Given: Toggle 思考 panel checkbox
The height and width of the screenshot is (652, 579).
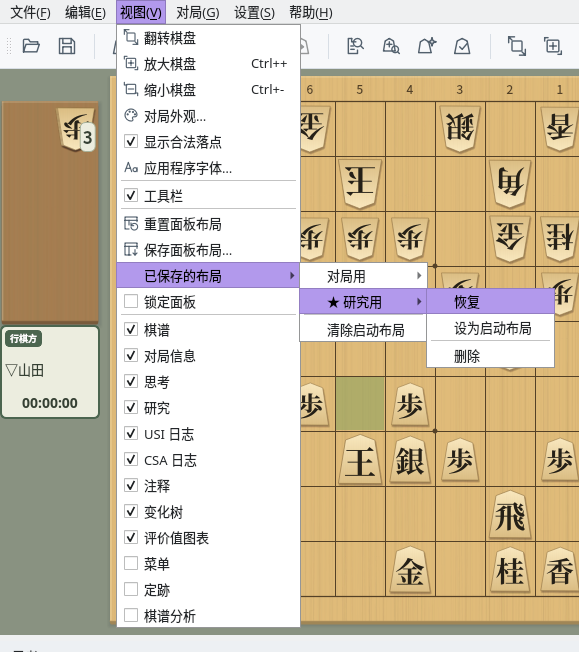Looking at the screenshot, I should [131, 381].
